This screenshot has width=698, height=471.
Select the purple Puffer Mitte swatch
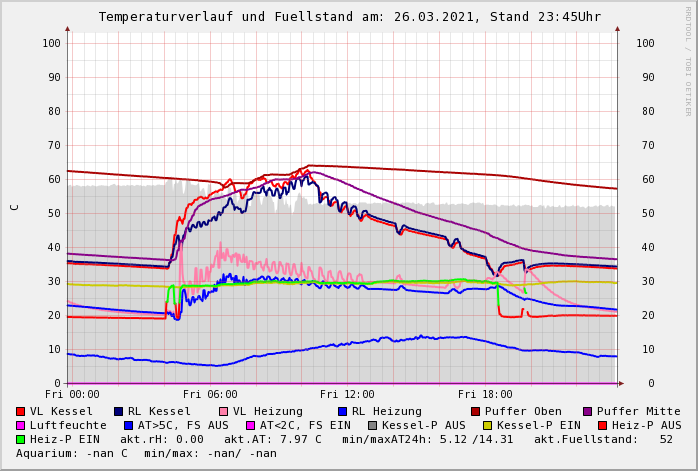(588, 411)
